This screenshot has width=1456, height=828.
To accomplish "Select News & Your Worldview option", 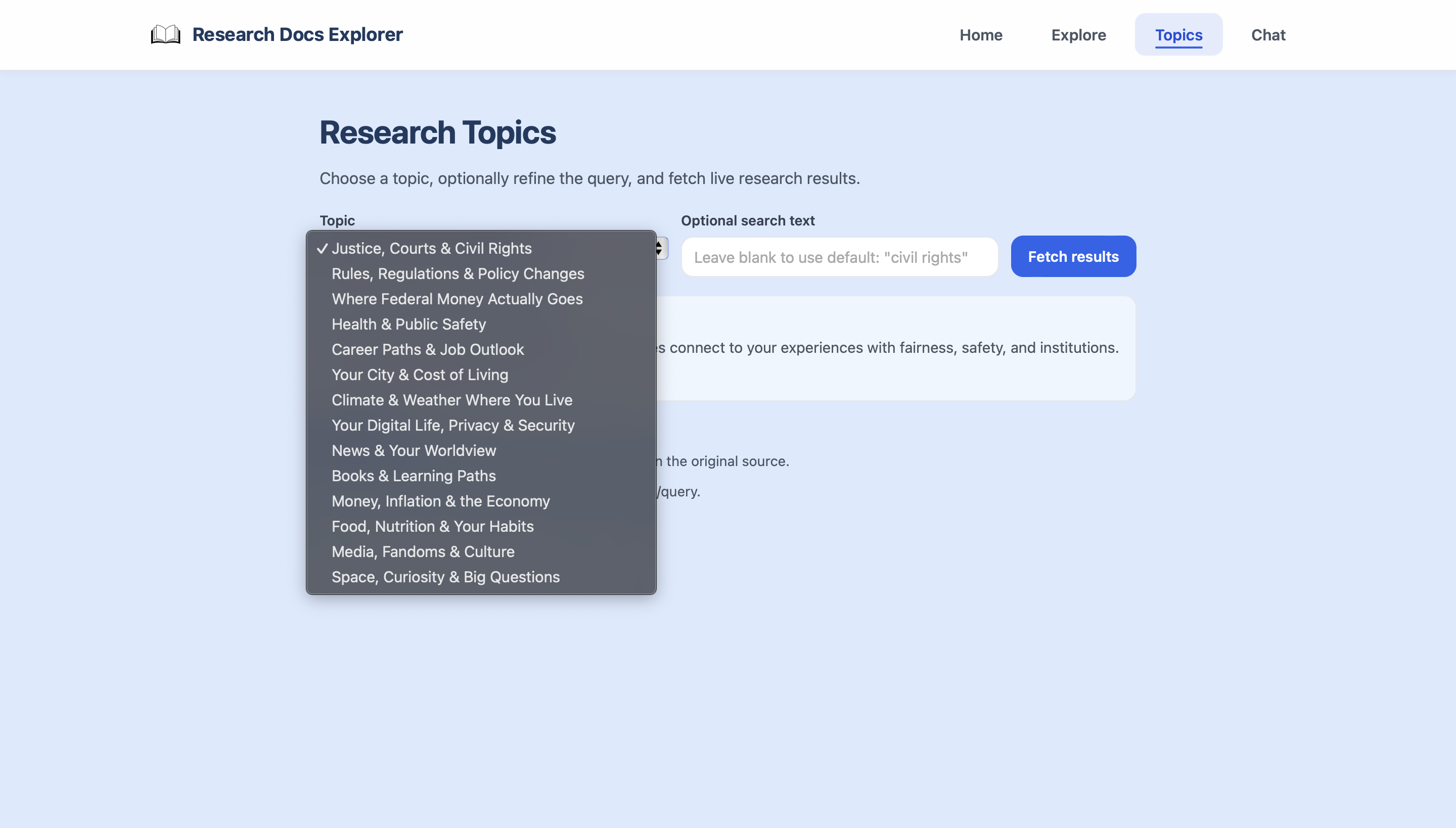I will (414, 450).
